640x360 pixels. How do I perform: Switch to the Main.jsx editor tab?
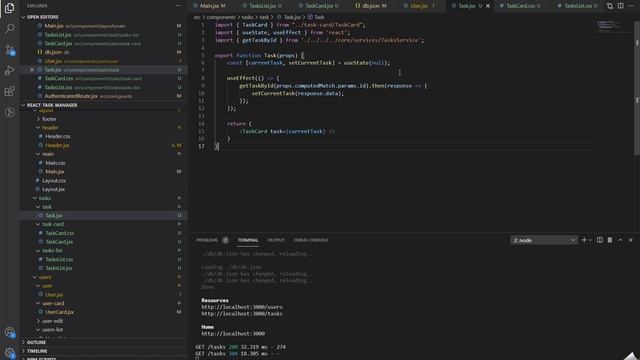[212, 6]
